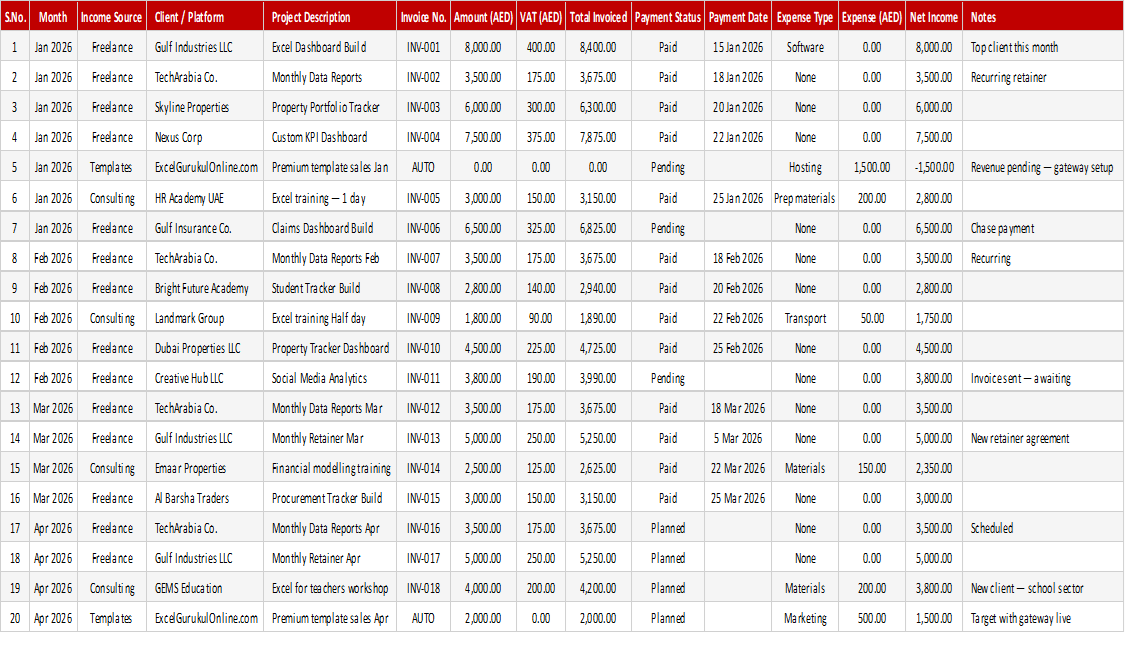This screenshot has height=661, width=1125.
Task: Click the 'Software' expense type cell
Action: (805, 47)
